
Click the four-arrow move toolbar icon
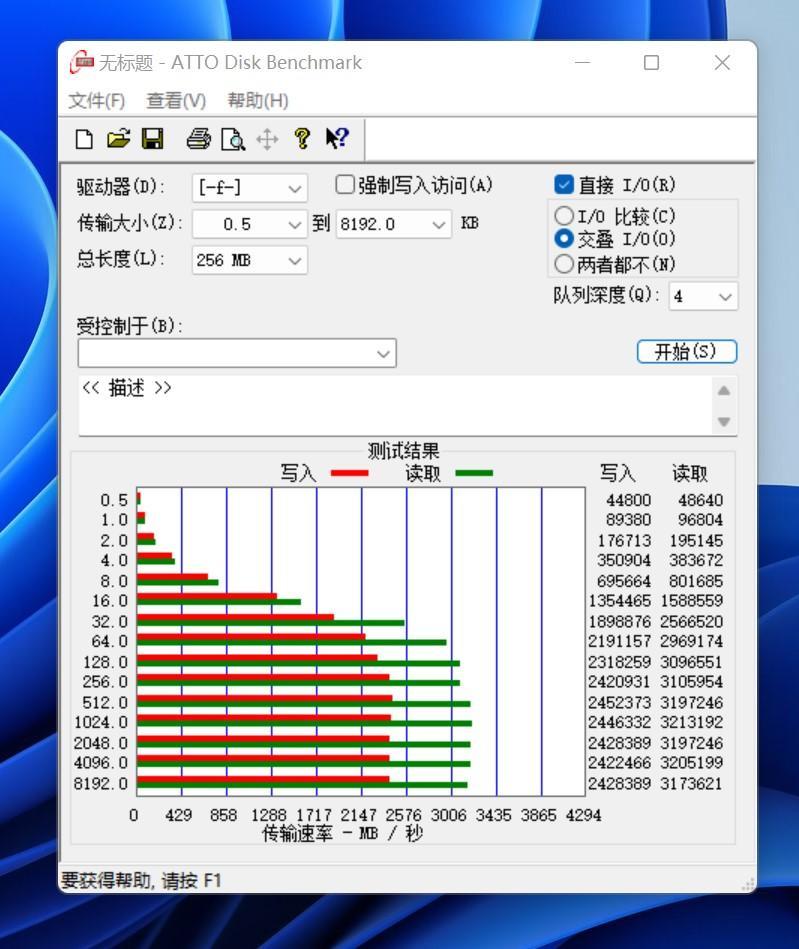pos(267,139)
